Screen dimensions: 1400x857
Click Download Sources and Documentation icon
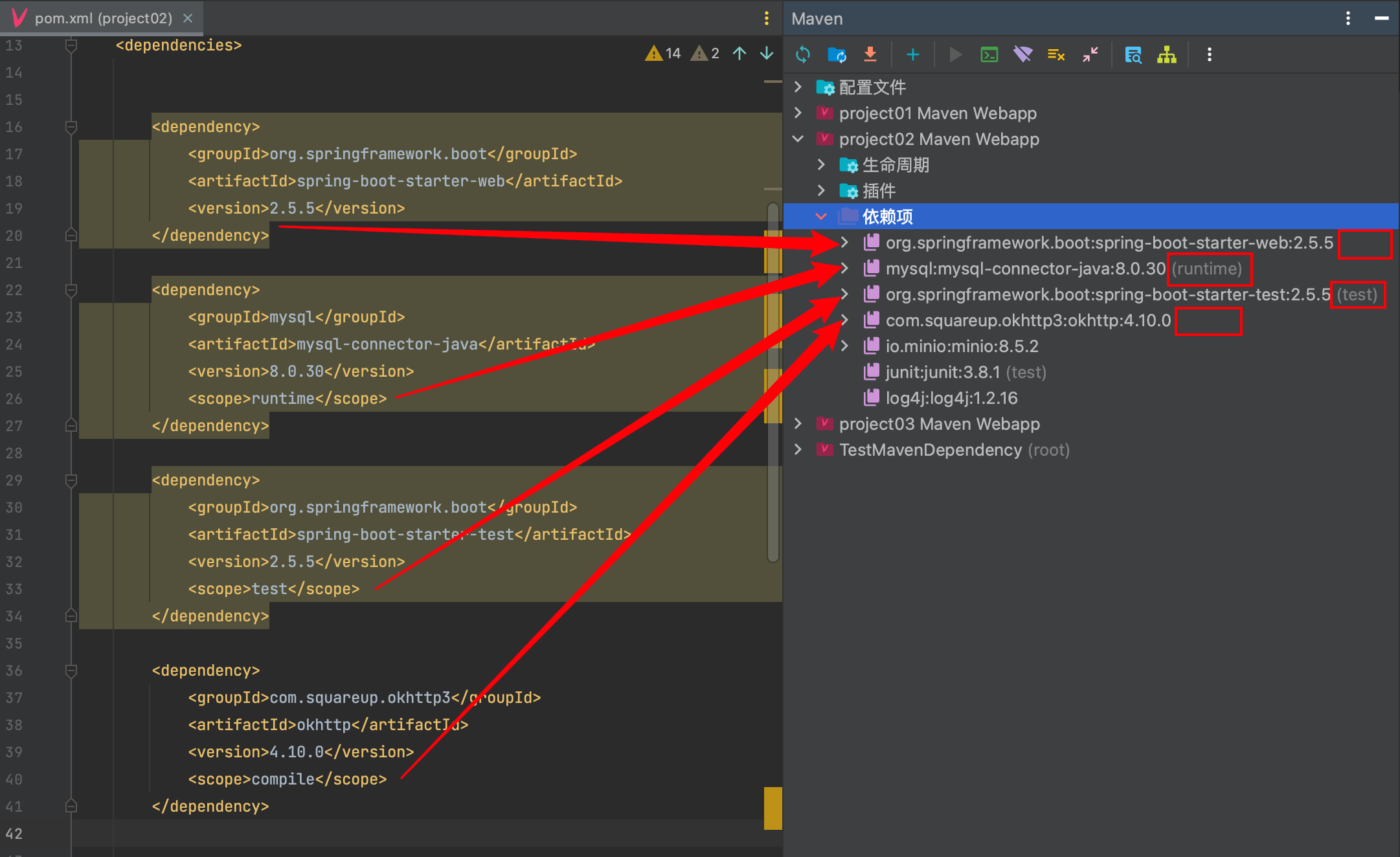click(870, 54)
